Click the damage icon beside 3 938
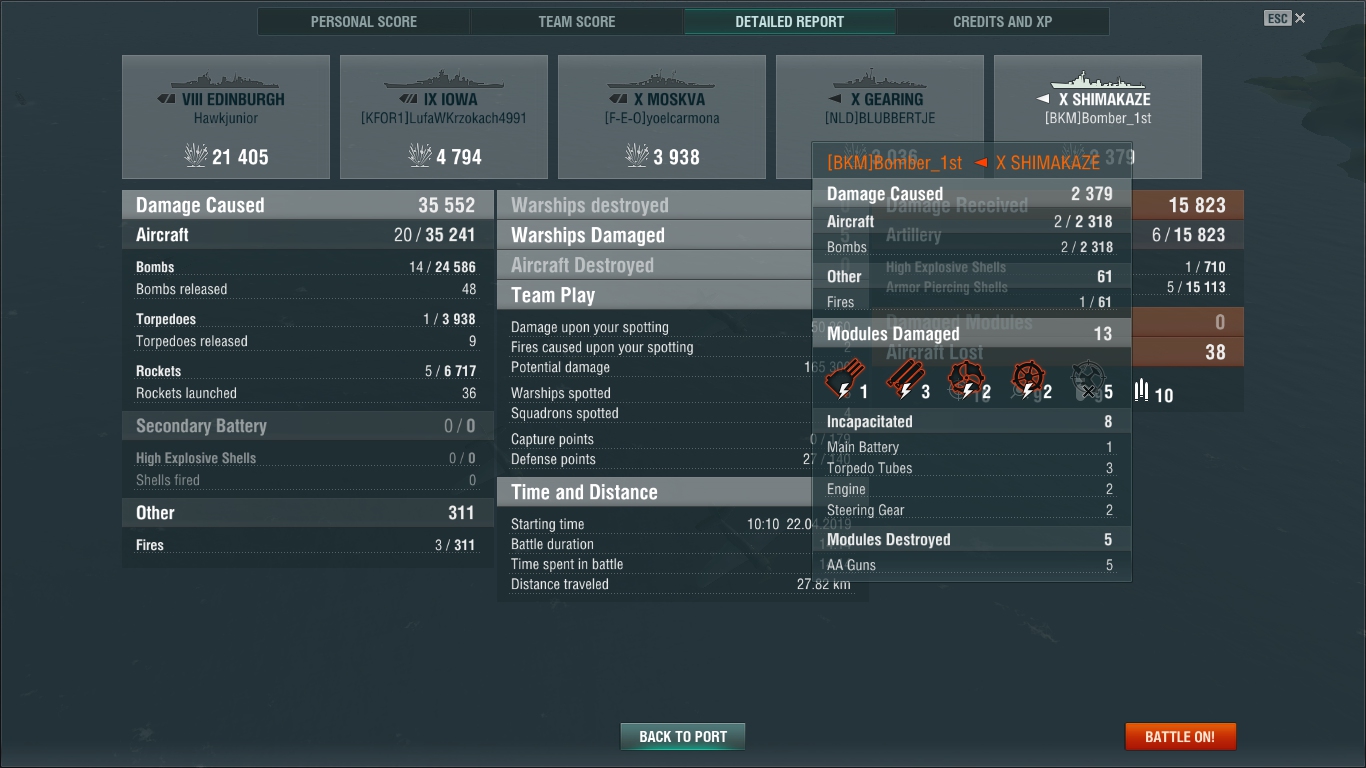Screen dimensions: 1366x768 coord(637,155)
